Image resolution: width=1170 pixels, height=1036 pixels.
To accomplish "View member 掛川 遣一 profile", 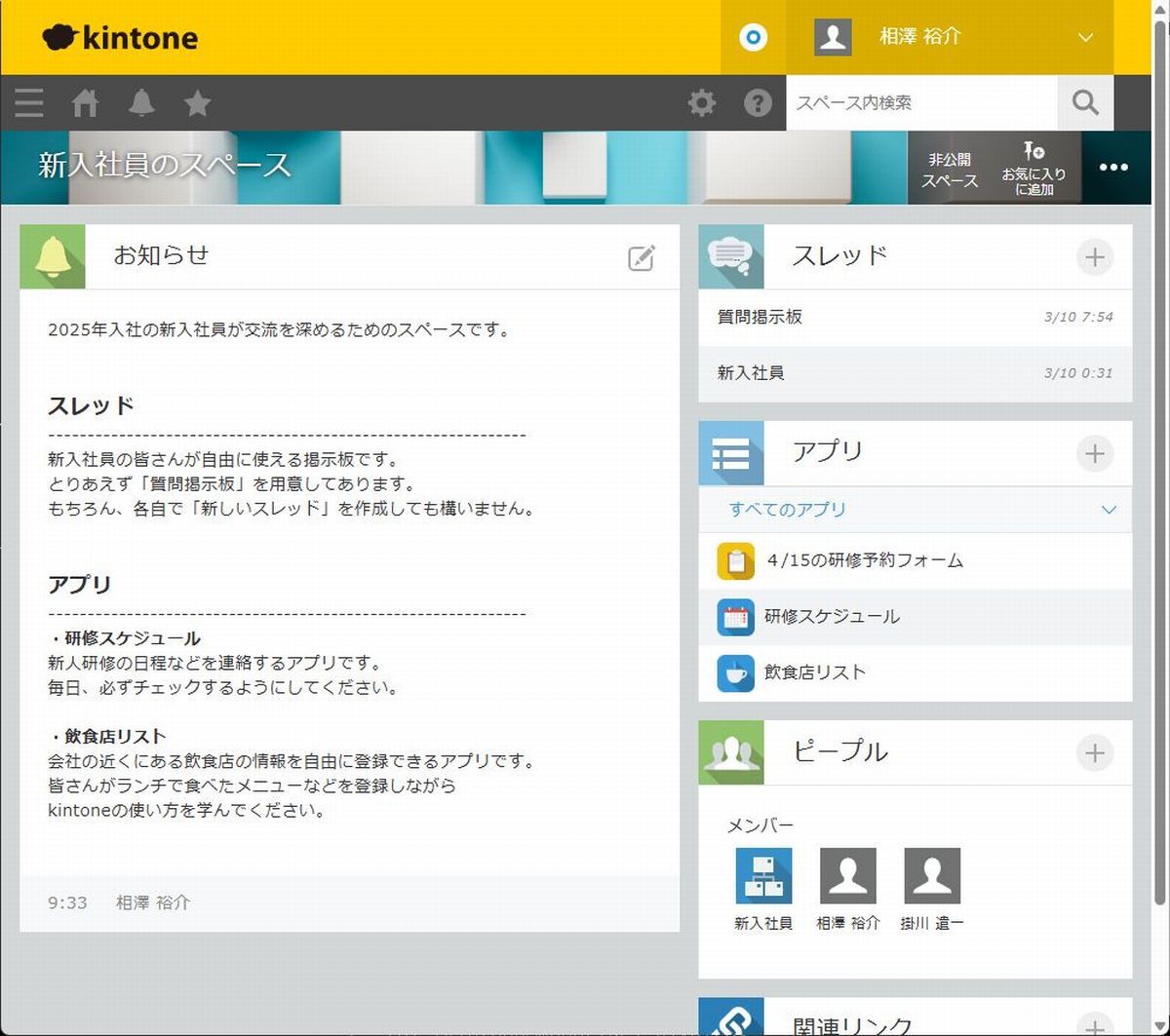I will coord(932,889).
